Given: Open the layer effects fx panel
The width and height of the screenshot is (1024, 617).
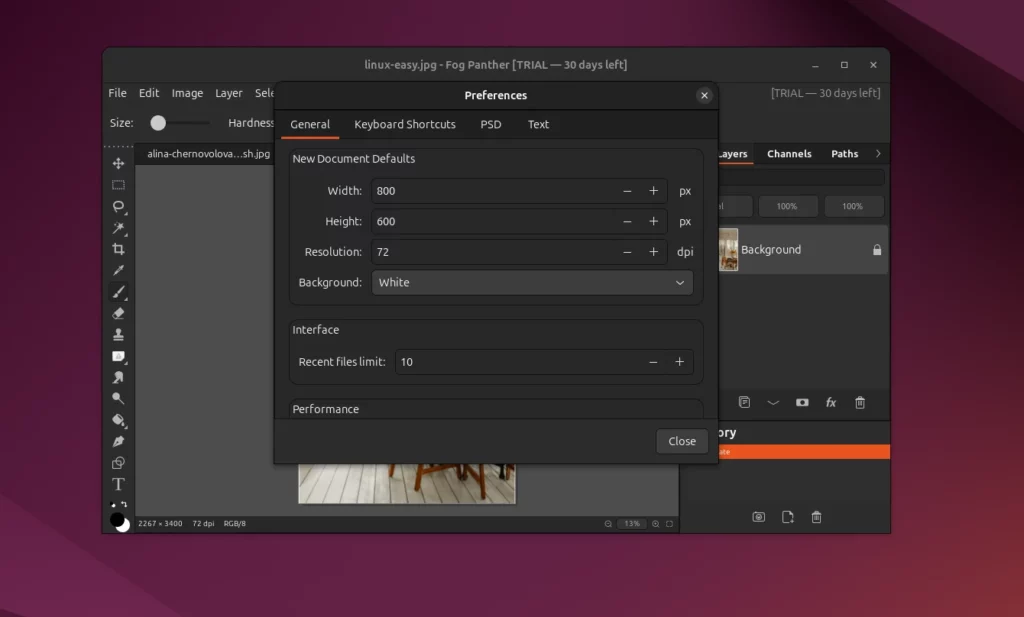Looking at the screenshot, I should point(830,402).
